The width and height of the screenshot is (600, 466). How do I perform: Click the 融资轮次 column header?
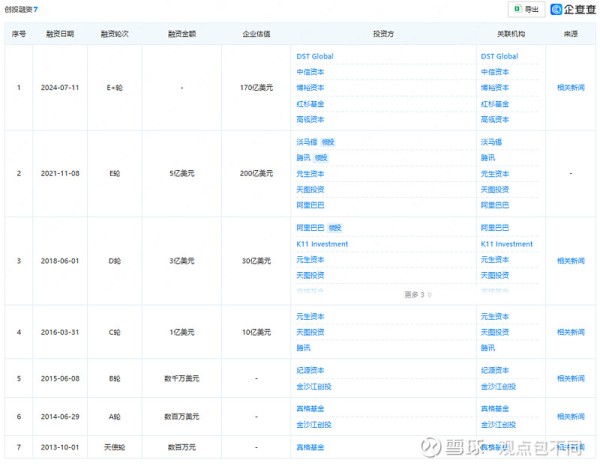[114, 34]
